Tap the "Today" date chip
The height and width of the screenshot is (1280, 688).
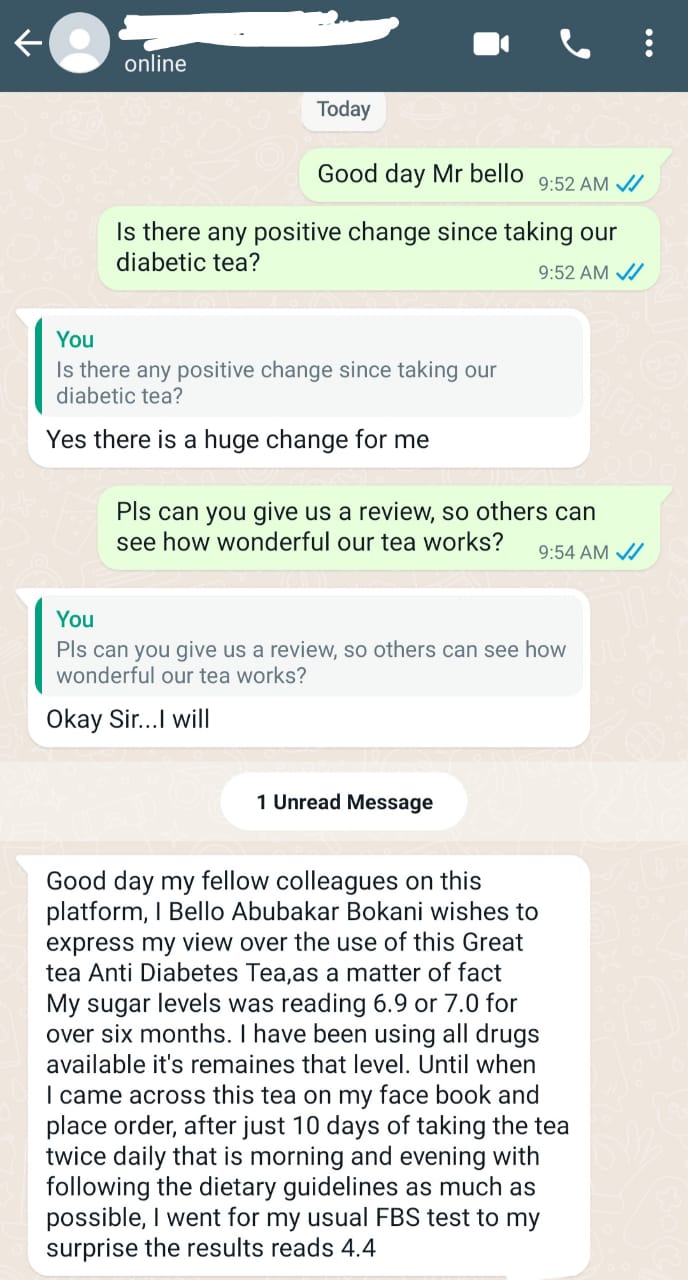pyautogui.click(x=343, y=109)
